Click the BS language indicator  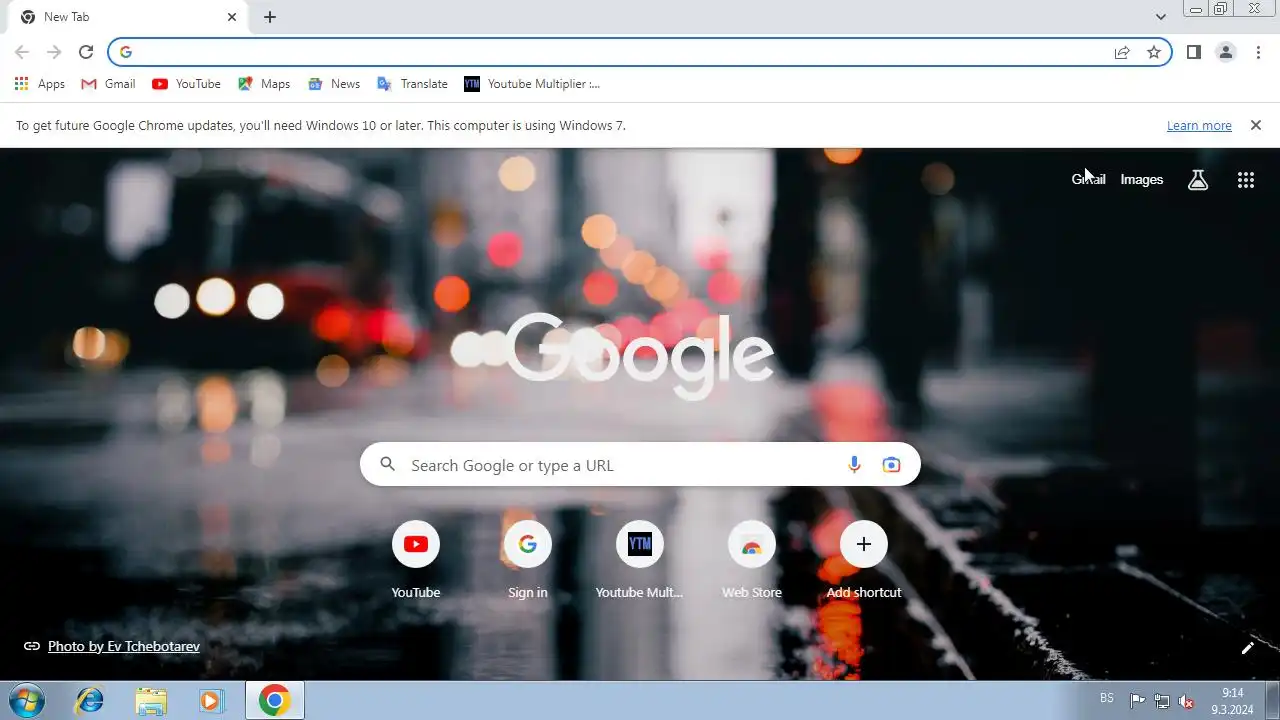point(1107,698)
